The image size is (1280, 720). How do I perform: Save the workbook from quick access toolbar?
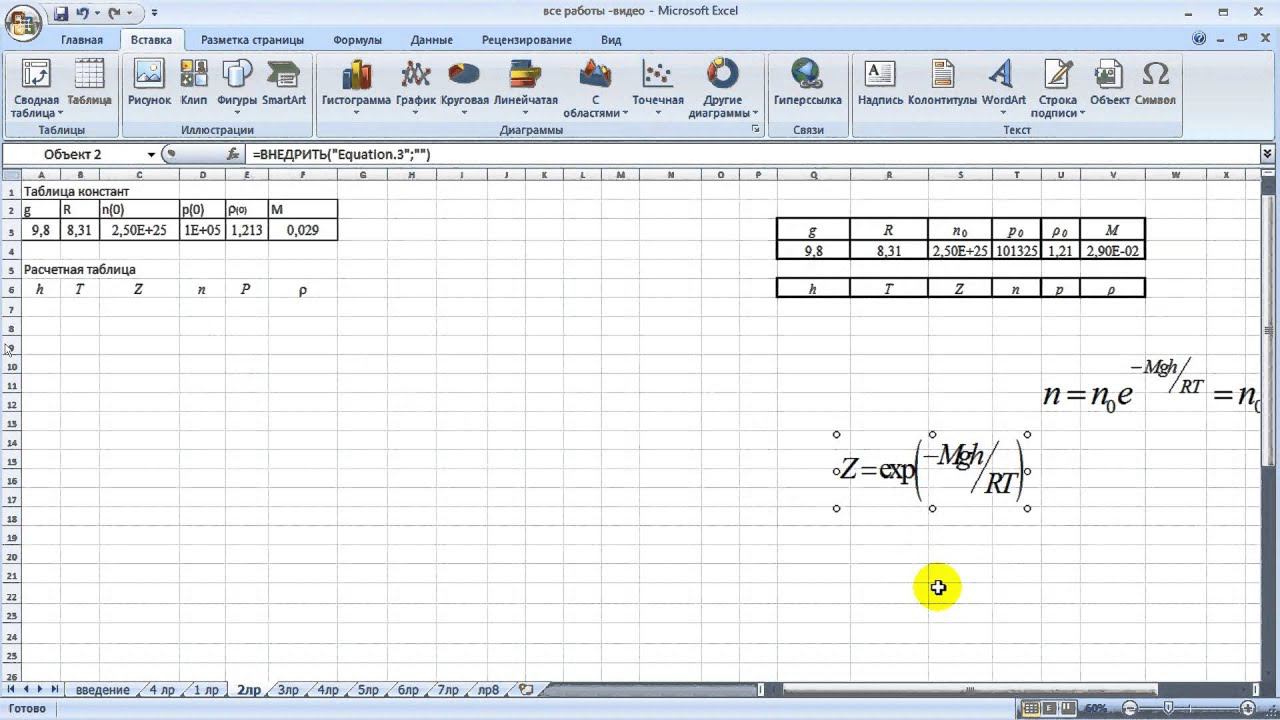coord(61,13)
